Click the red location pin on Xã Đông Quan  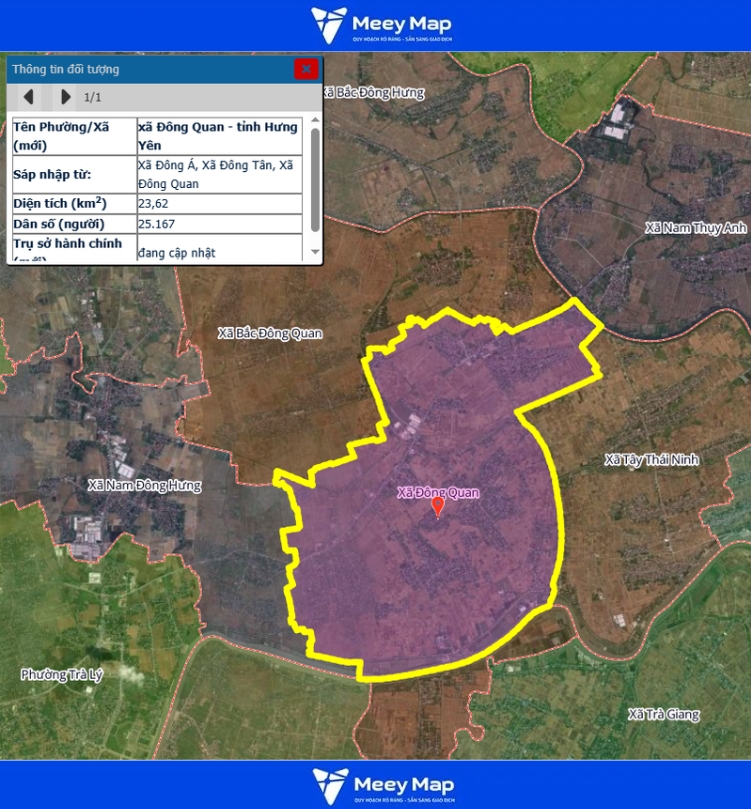point(437,507)
